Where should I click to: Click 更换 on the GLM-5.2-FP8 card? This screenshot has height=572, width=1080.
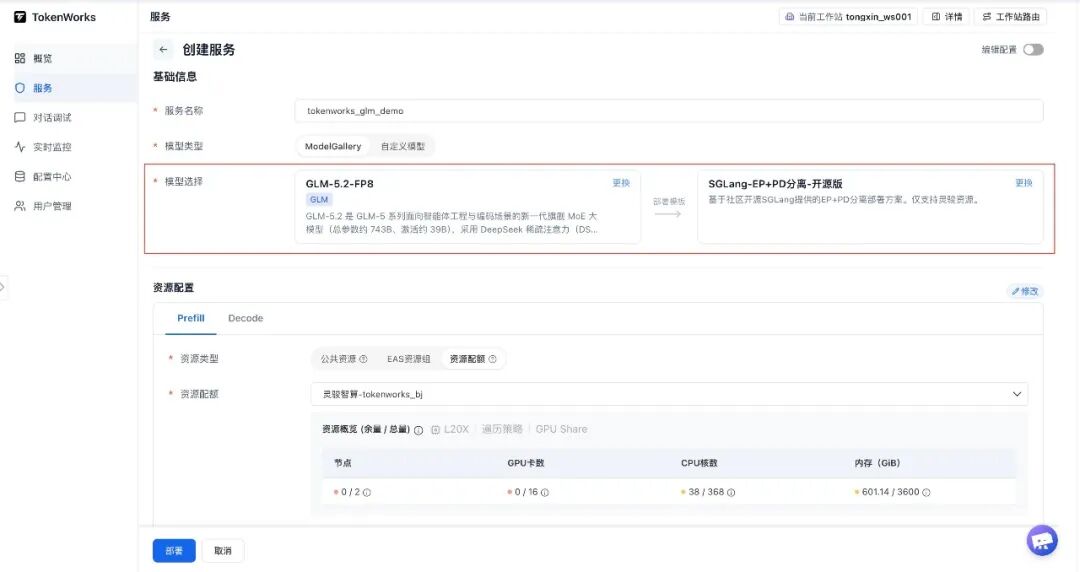point(621,183)
